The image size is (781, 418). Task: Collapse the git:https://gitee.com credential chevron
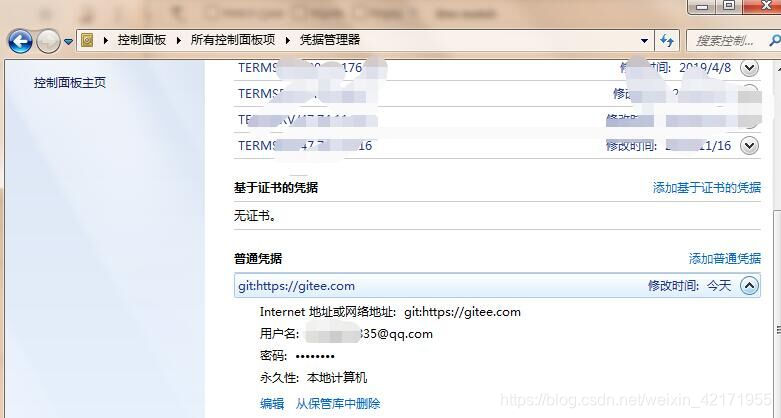click(750, 285)
